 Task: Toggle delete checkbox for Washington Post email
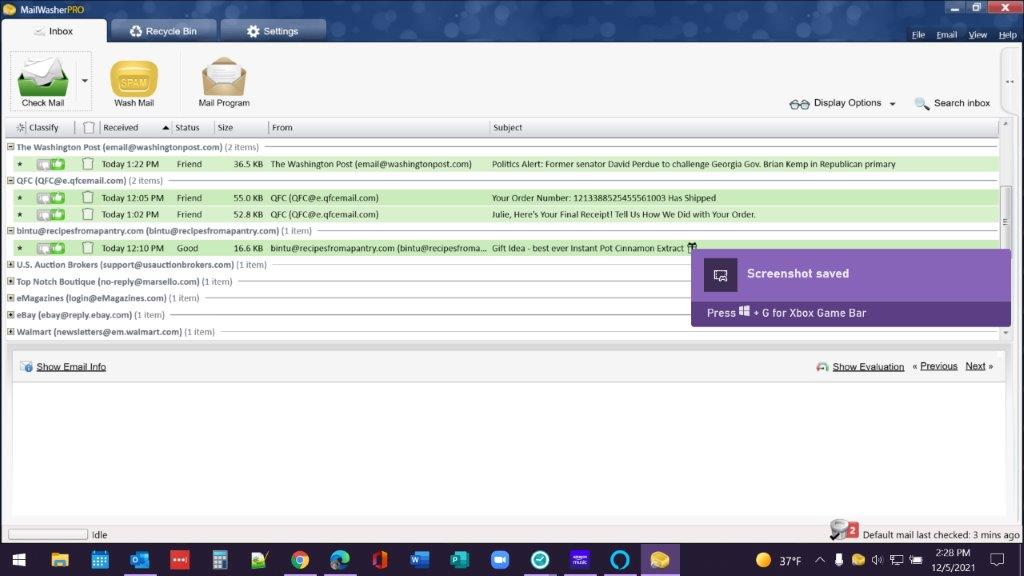[88, 164]
